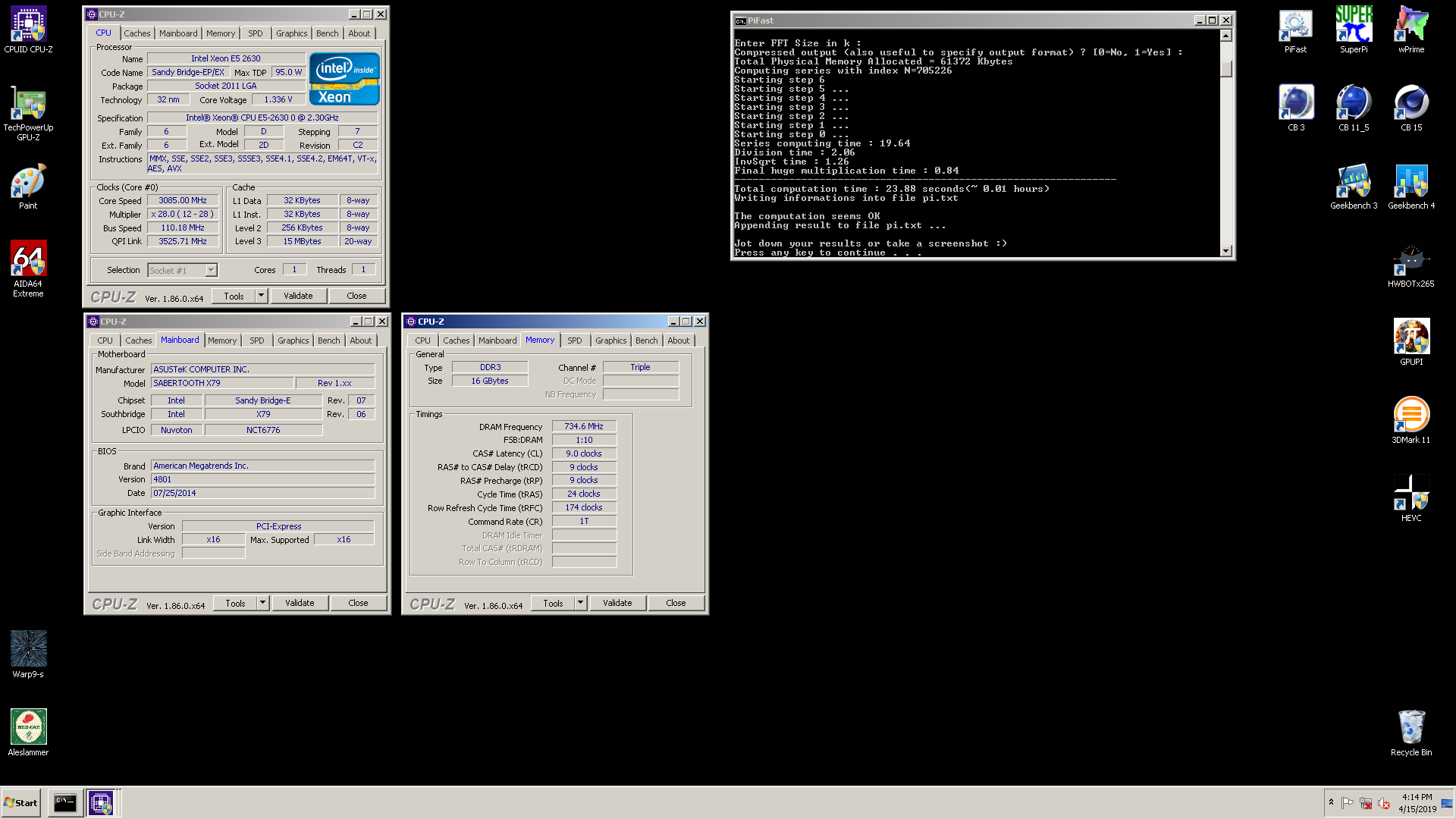The height and width of the screenshot is (819, 1456).
Task: Launch wPrime desktop shortcut
Action: point(1411,30)
